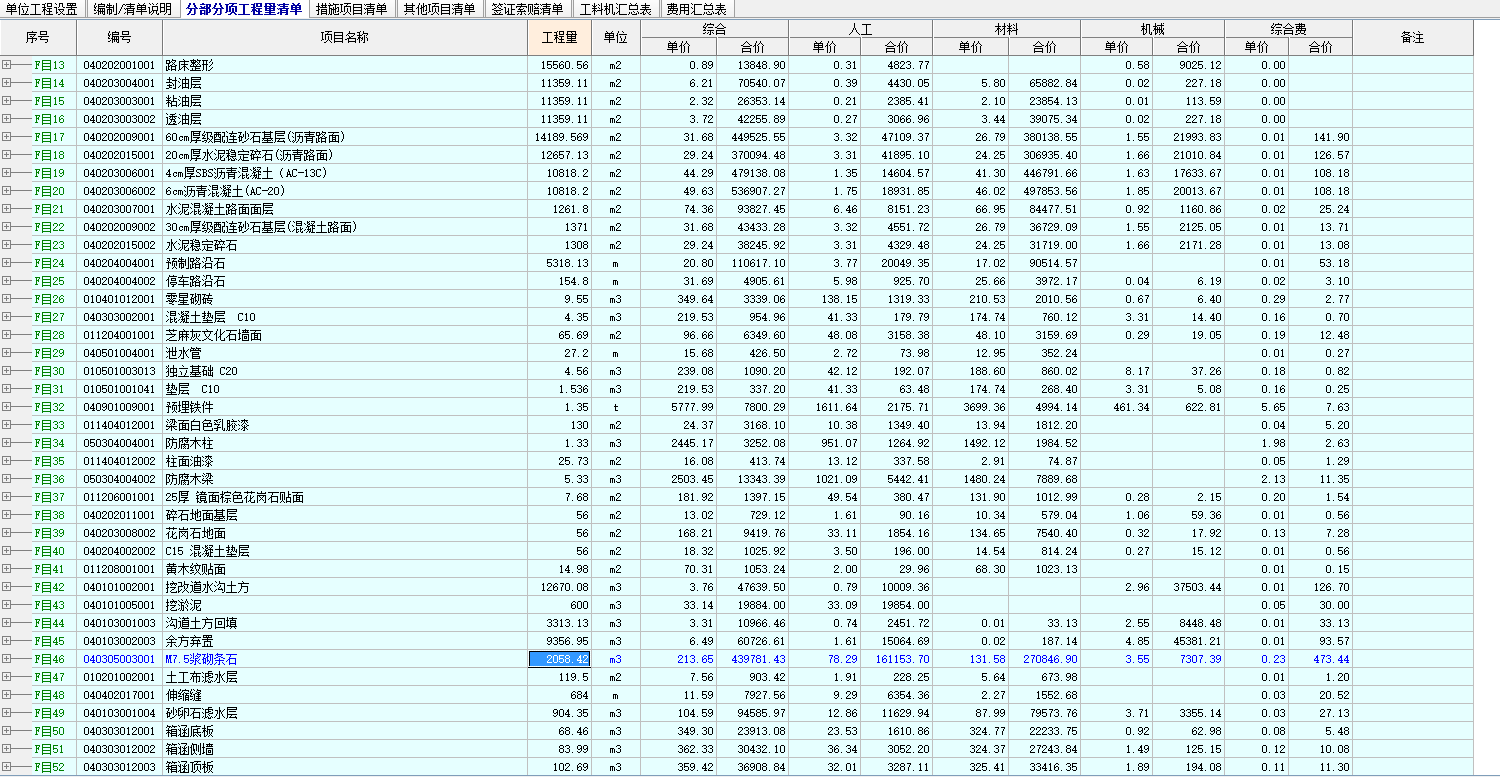Select sequence label F目30

(49, 371)
